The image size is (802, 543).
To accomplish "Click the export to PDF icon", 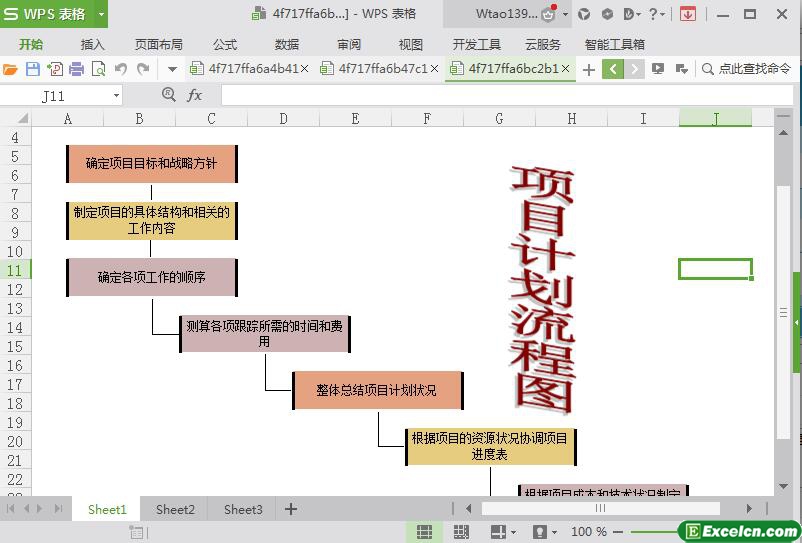I will click(55, 69).
